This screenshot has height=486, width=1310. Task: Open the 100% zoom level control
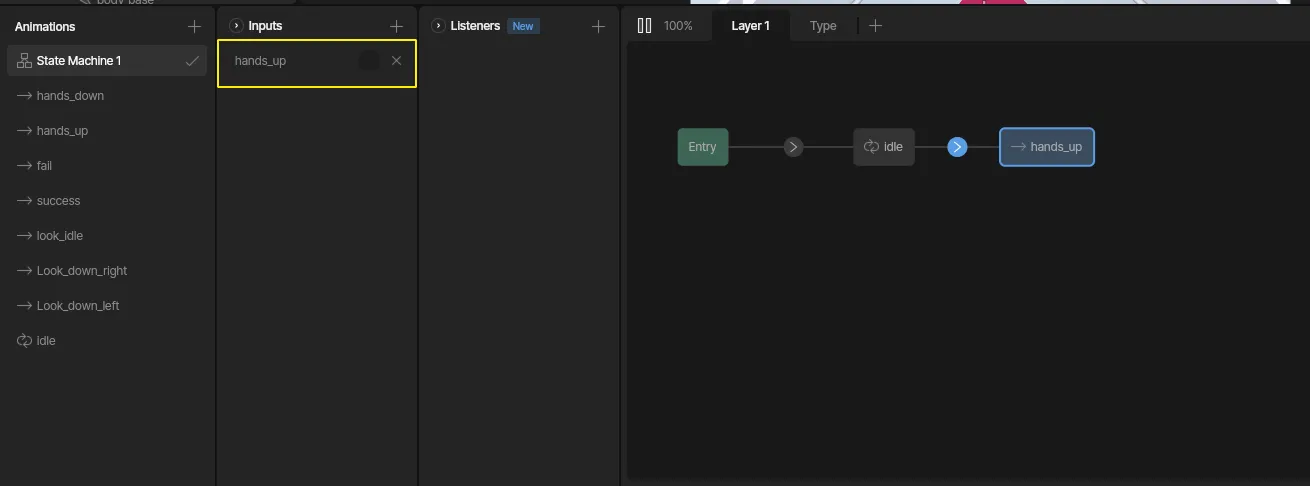point(678,26)
